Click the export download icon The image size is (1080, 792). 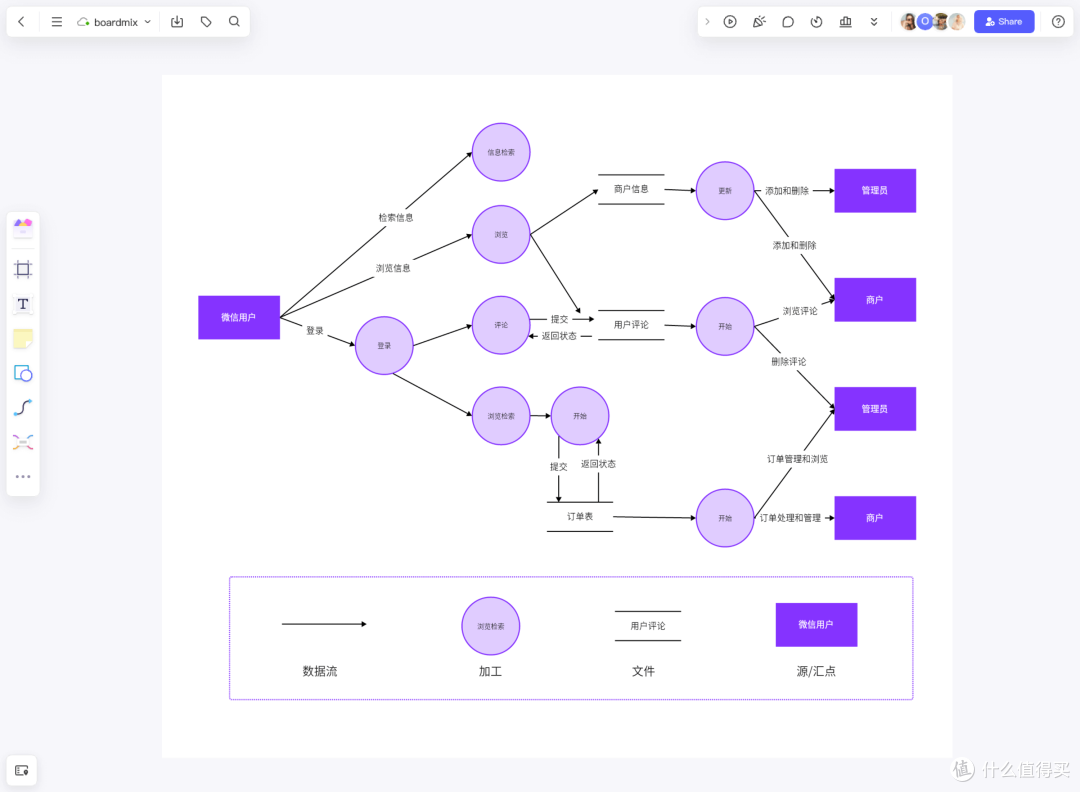pyautogui.click(x=177, y=22)
